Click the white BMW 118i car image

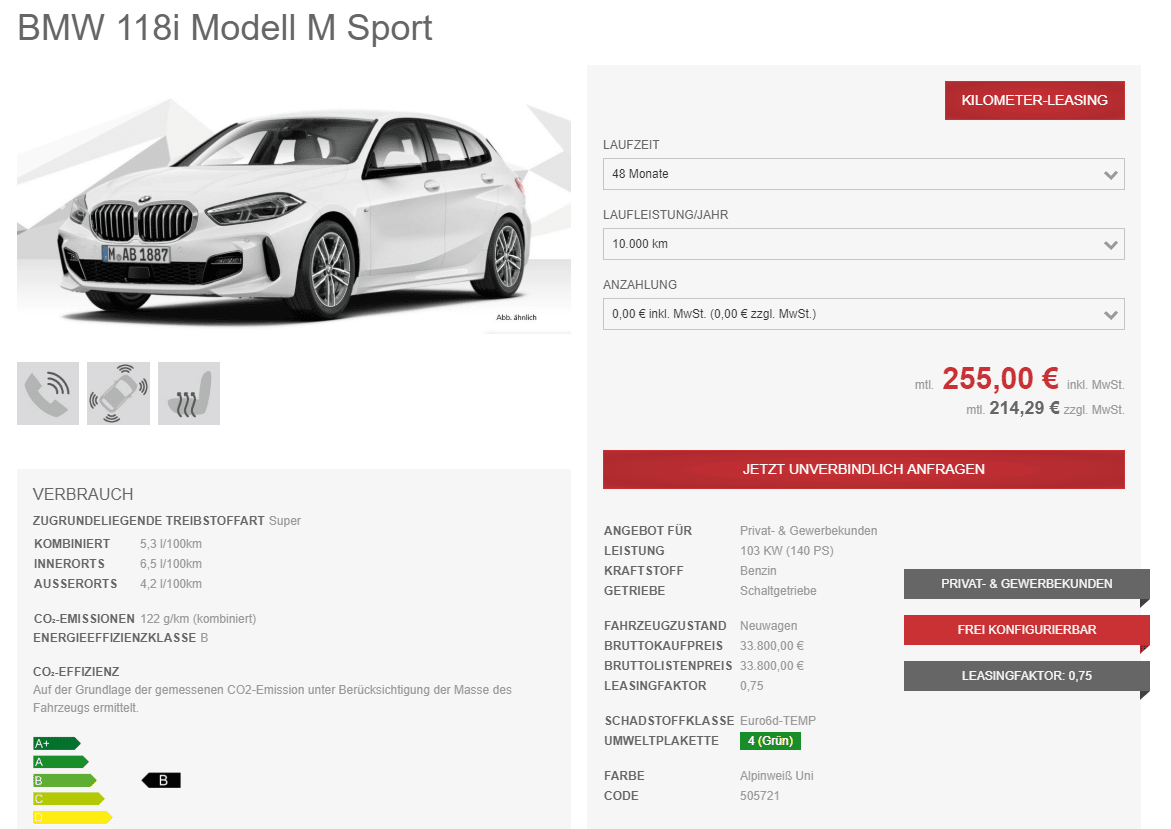293,217
